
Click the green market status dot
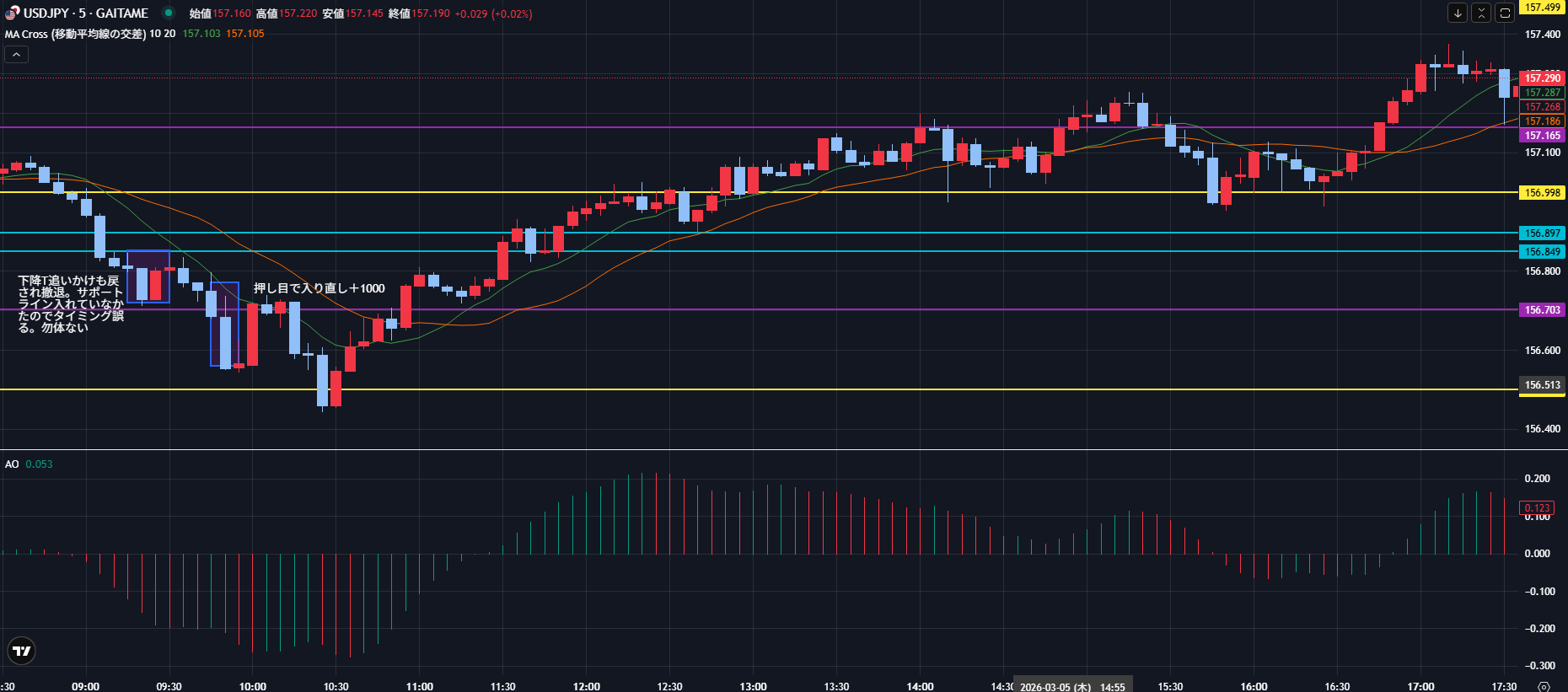pos(169,13)
